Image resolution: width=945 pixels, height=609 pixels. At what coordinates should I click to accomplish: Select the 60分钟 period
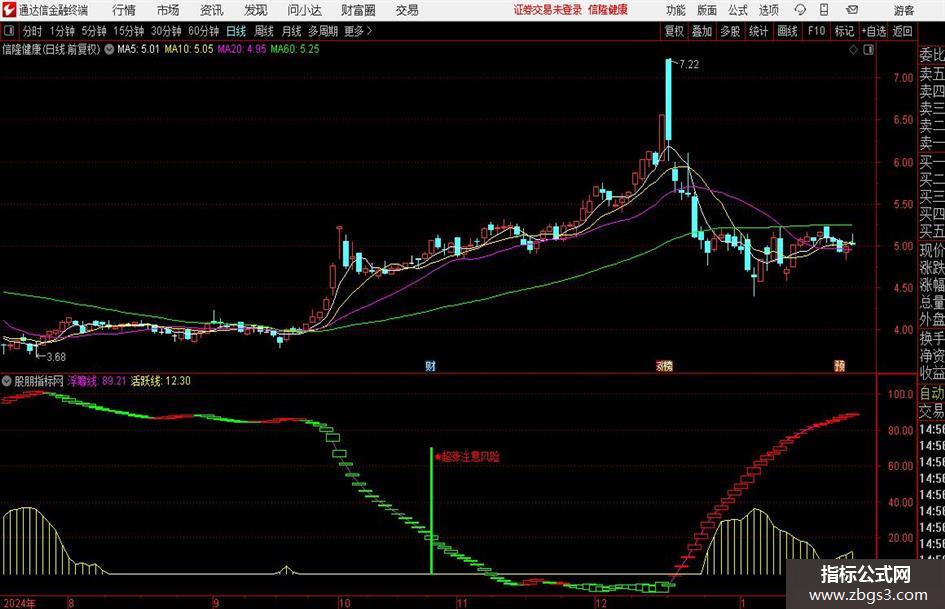204,31
